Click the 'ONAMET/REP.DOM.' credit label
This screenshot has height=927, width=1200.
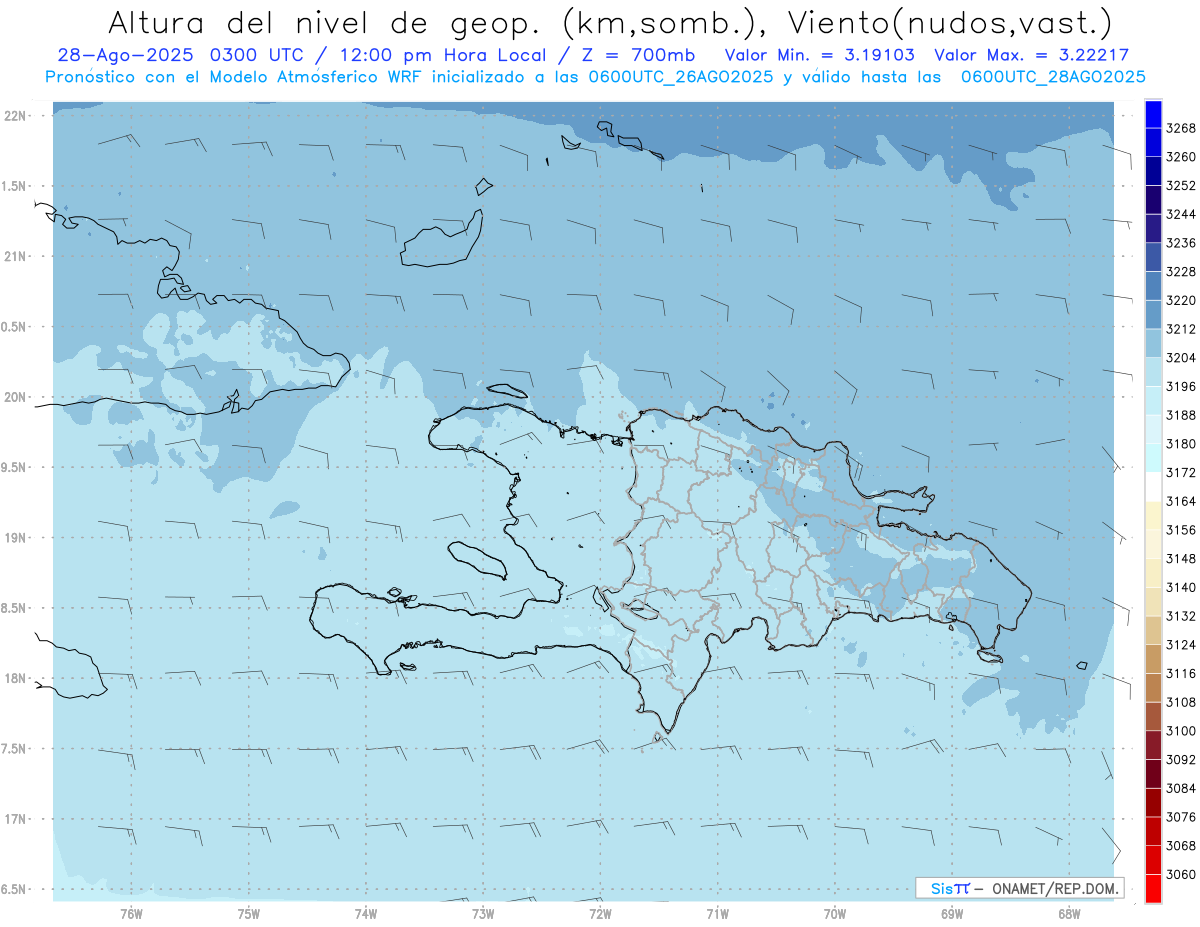pyautogui.click(x=1056, y=888)
